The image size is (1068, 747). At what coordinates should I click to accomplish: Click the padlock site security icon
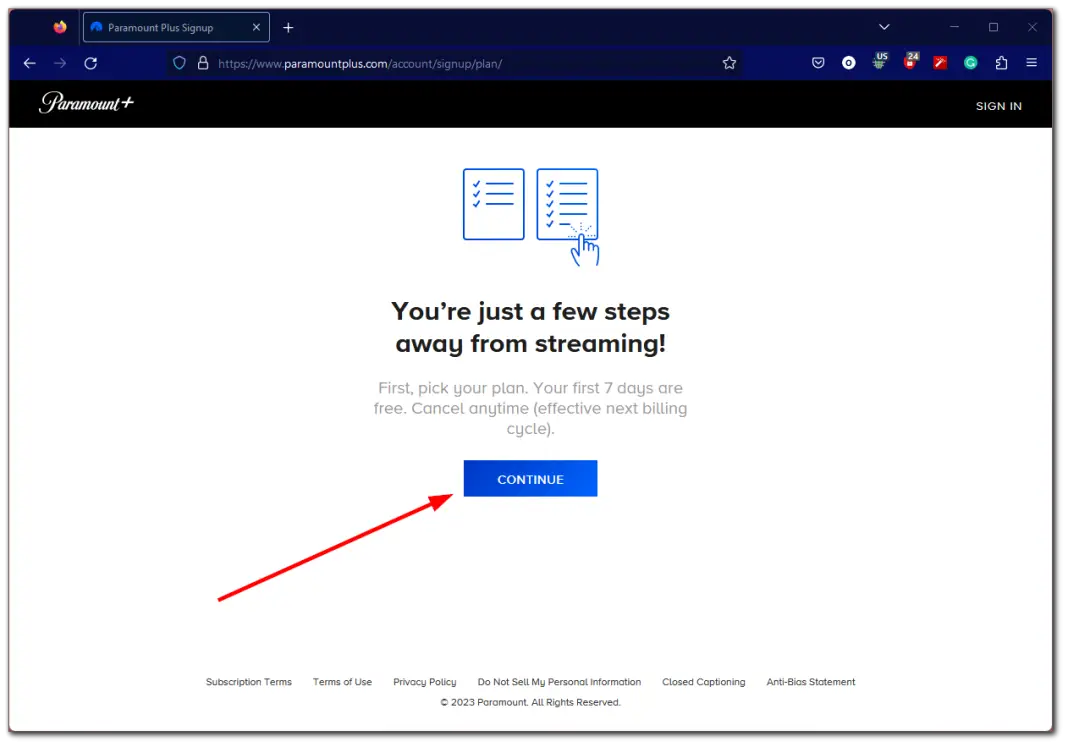(202, 63)
